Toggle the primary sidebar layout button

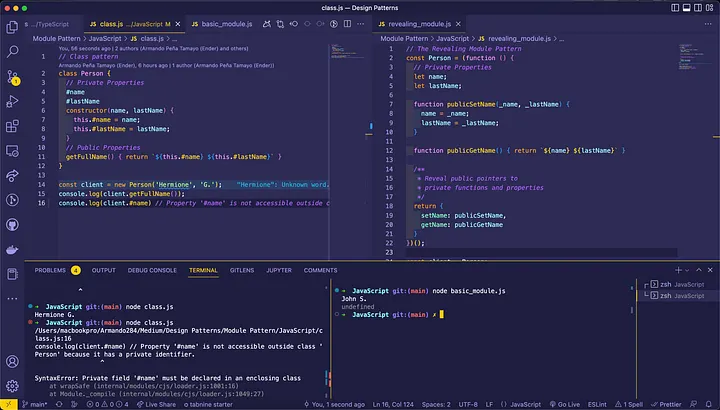tap(675, 8)
